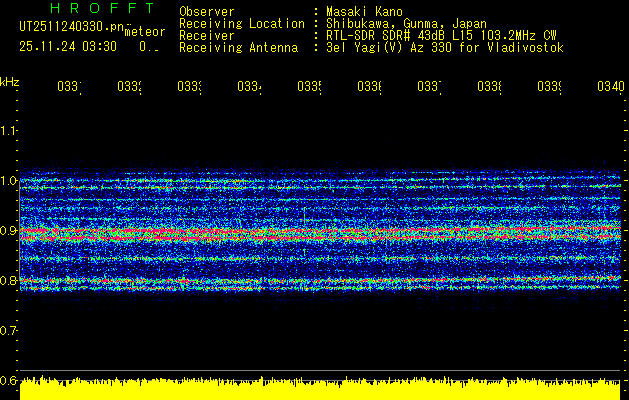
Task: Click the 0.9 frequency axis label
Action: tap(8, 230)
